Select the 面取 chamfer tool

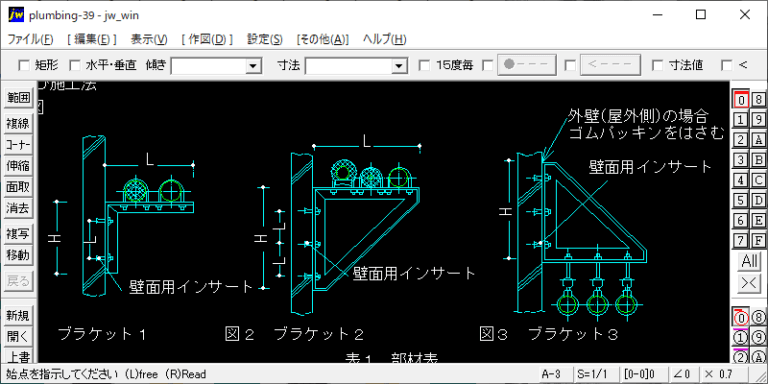click(18, 188)
